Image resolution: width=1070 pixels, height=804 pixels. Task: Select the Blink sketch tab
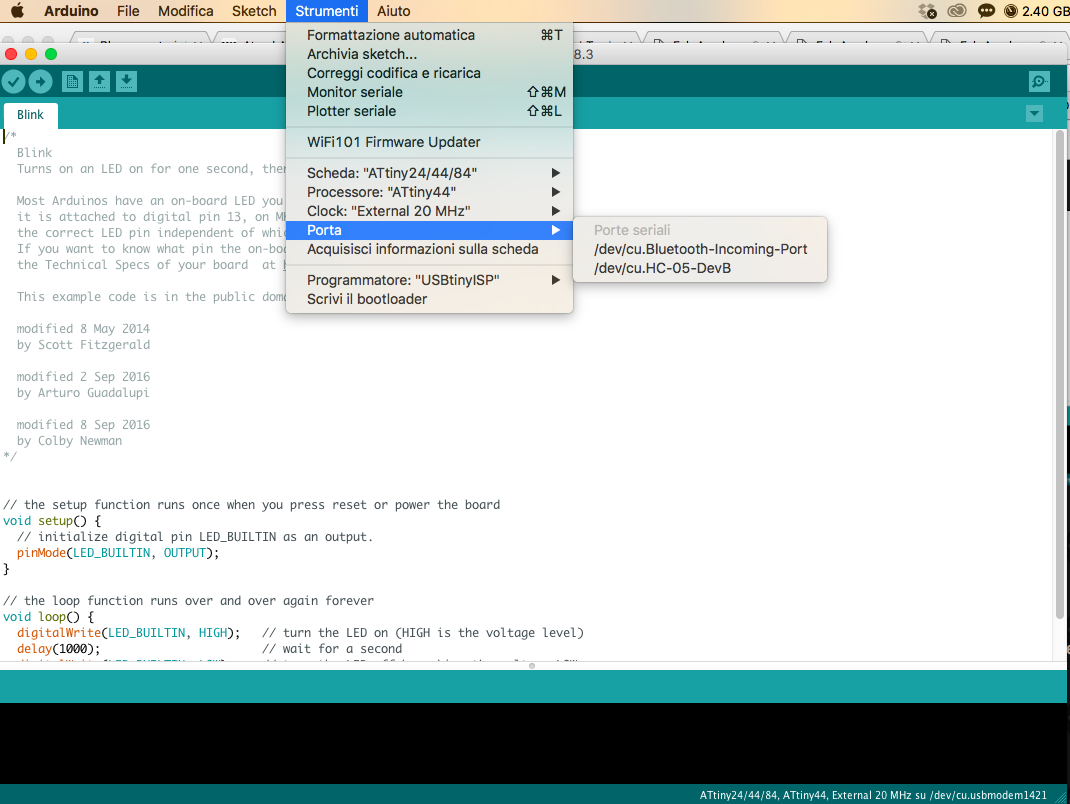point(30,115)
